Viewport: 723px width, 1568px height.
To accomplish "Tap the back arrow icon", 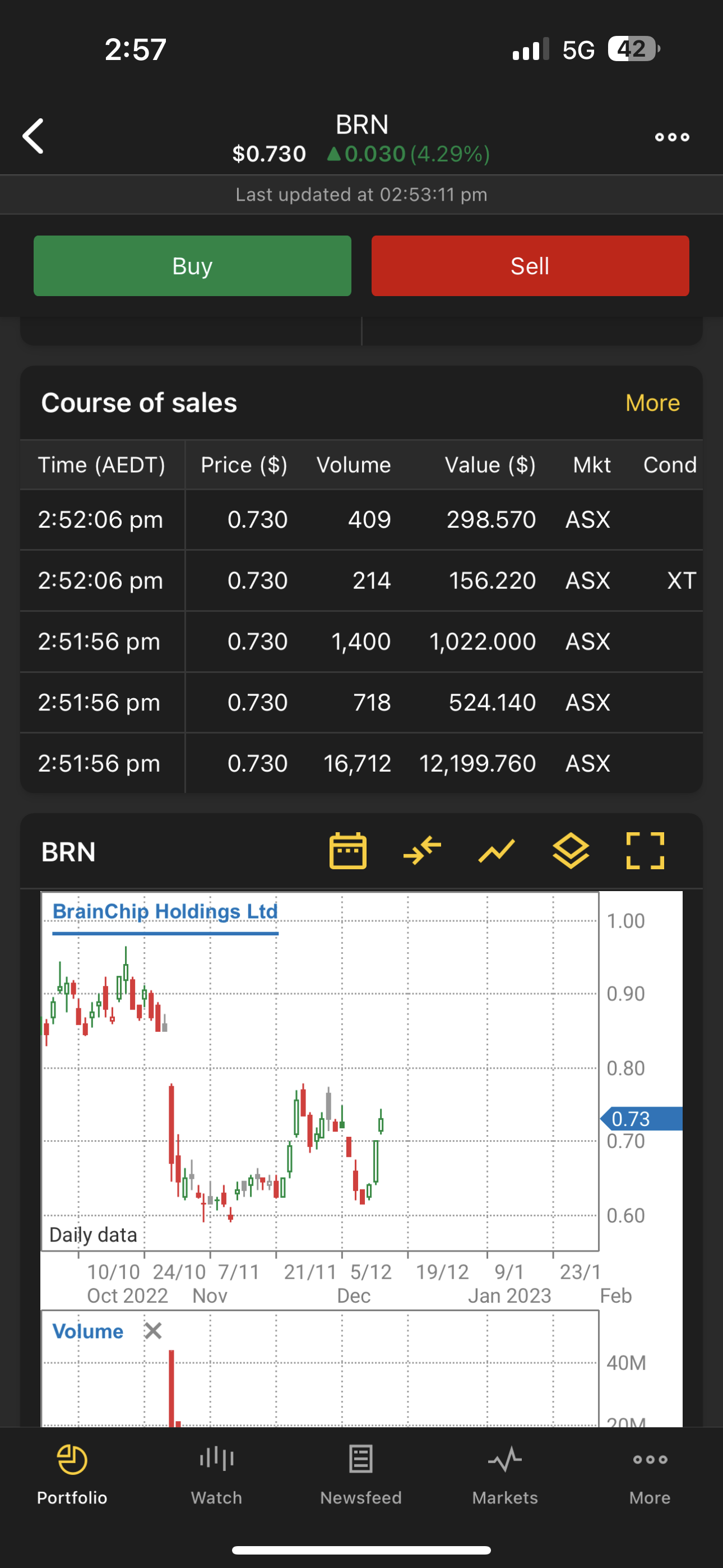I will (34, 136).
